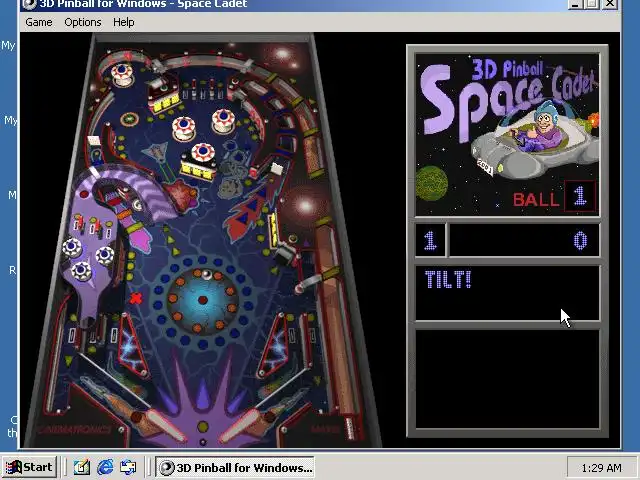This screenshot has height=480, width=640.
Task: Open the Game menu
Action: [39, 22]
